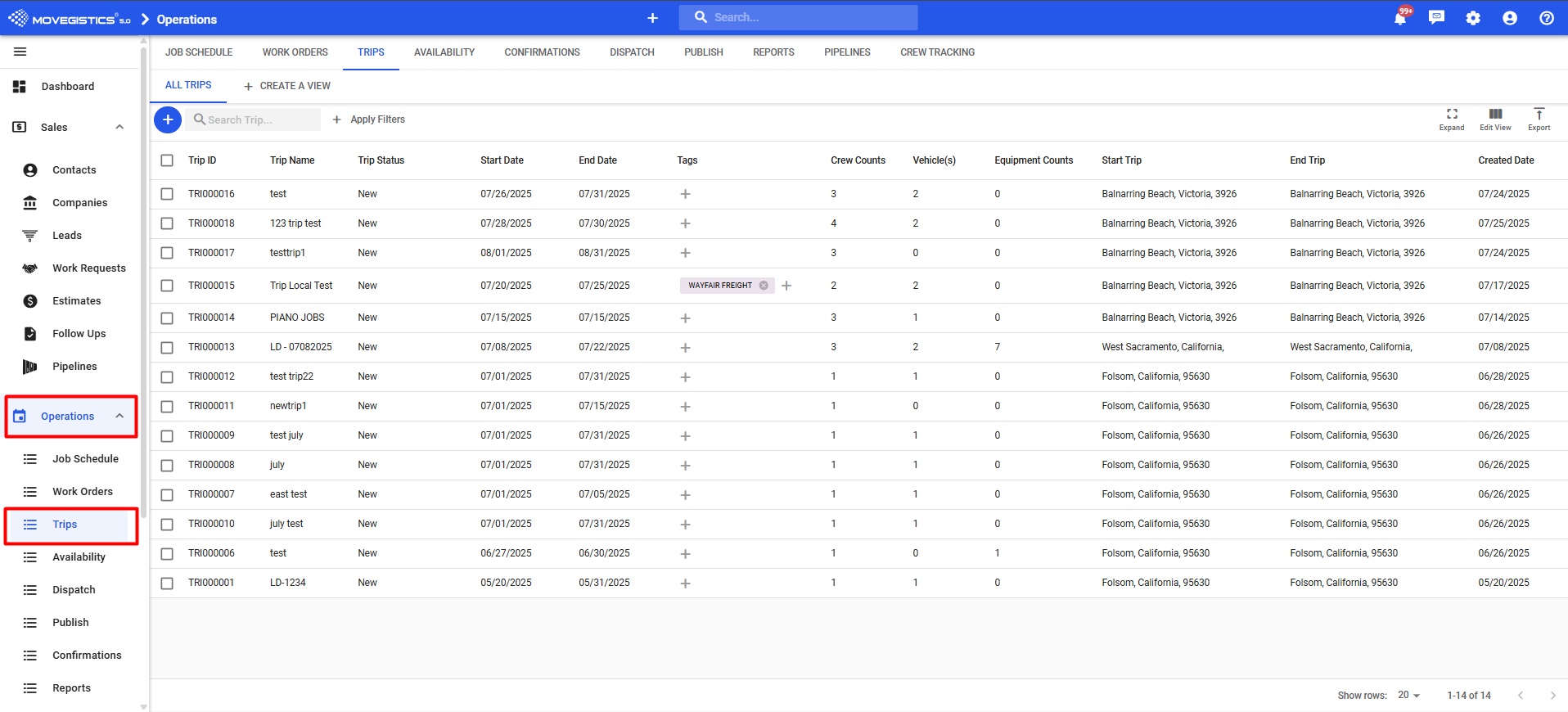Expand the trips table to fullscreen
This screenshot has width=1568, height=712.
click(1452, 119)
